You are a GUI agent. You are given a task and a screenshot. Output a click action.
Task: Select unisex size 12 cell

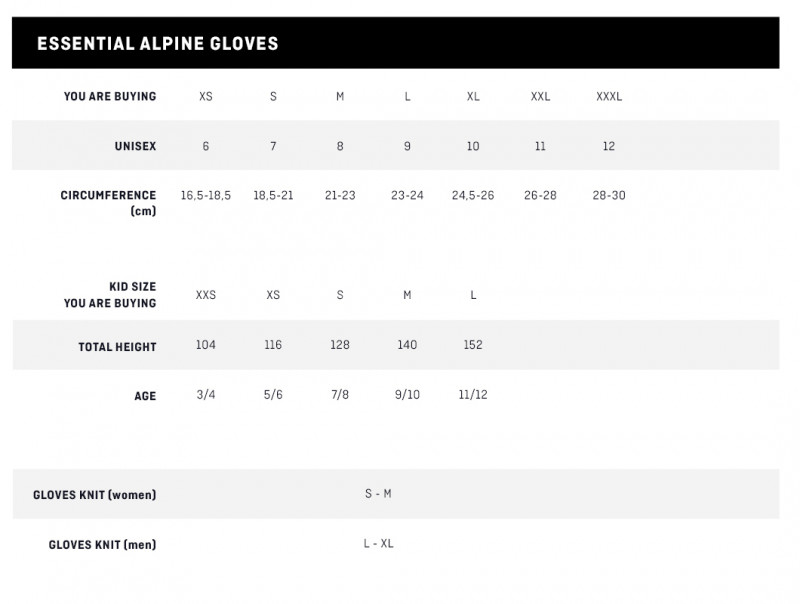coord(608,146)
